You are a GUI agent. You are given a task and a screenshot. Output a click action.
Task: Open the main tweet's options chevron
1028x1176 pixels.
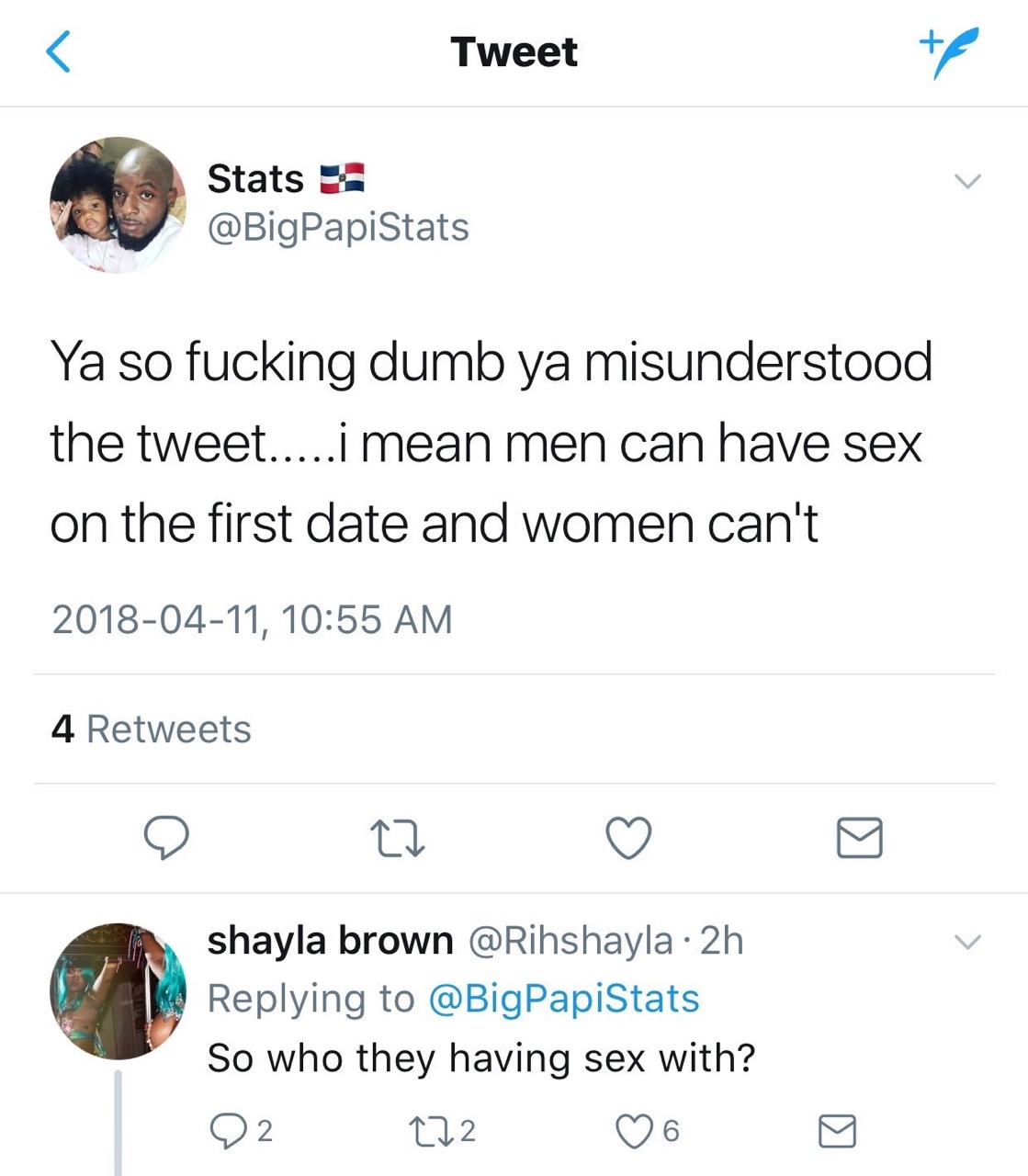[967, 181]
